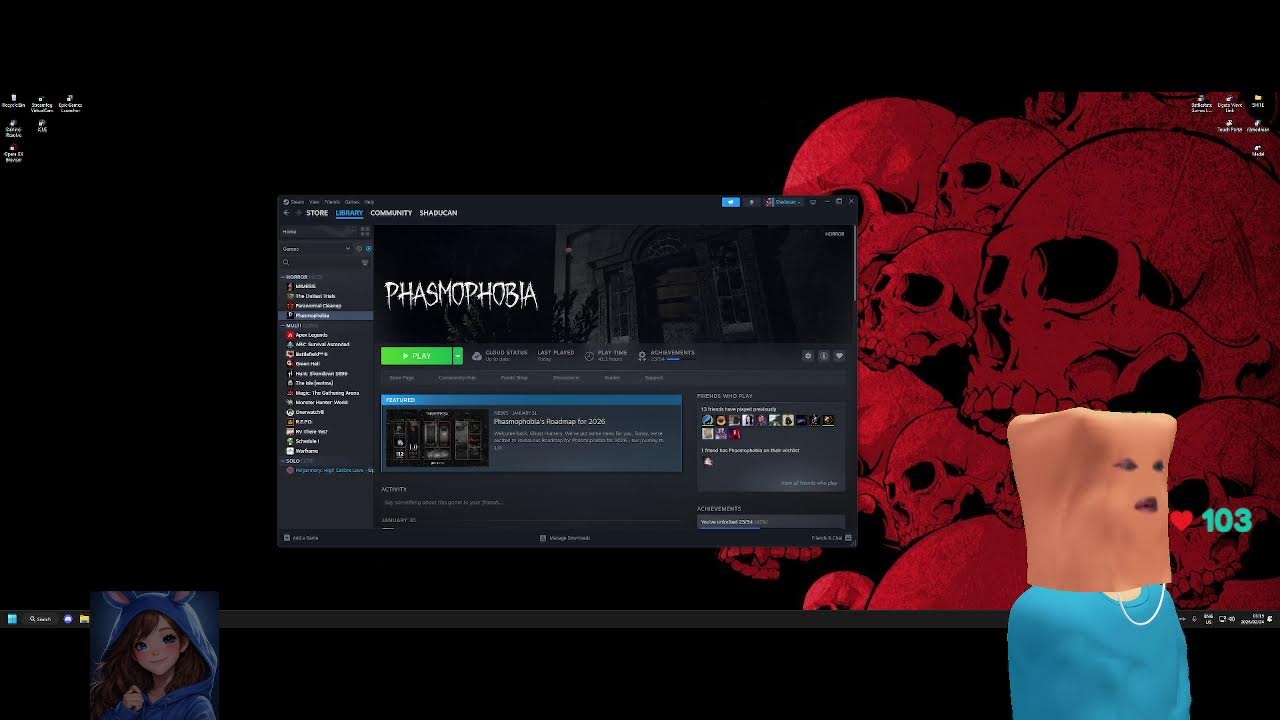Open the View menu
Screen dimensions: 1280x720
[x=314, y=202]
